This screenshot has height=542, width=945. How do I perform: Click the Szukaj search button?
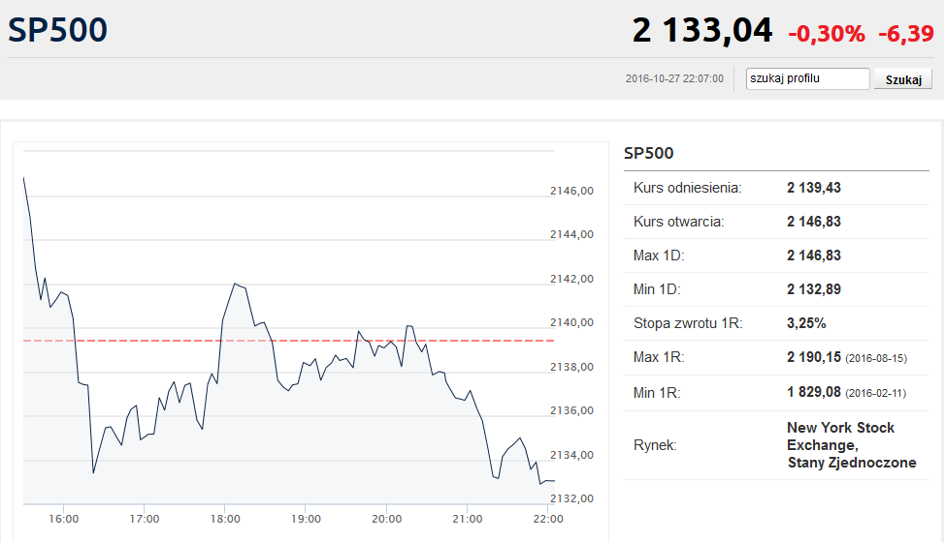pyautogui.click(x=903, y=79)
